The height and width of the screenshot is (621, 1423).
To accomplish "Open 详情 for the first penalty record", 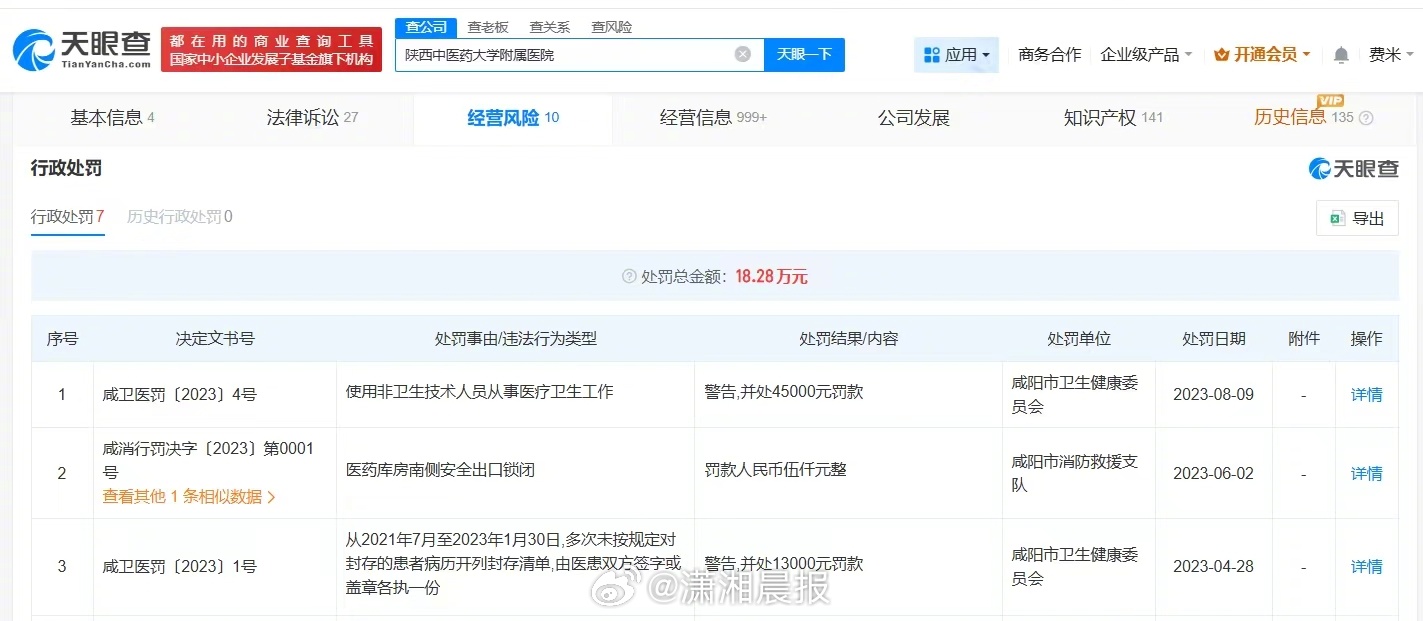I will [1366, 394].
